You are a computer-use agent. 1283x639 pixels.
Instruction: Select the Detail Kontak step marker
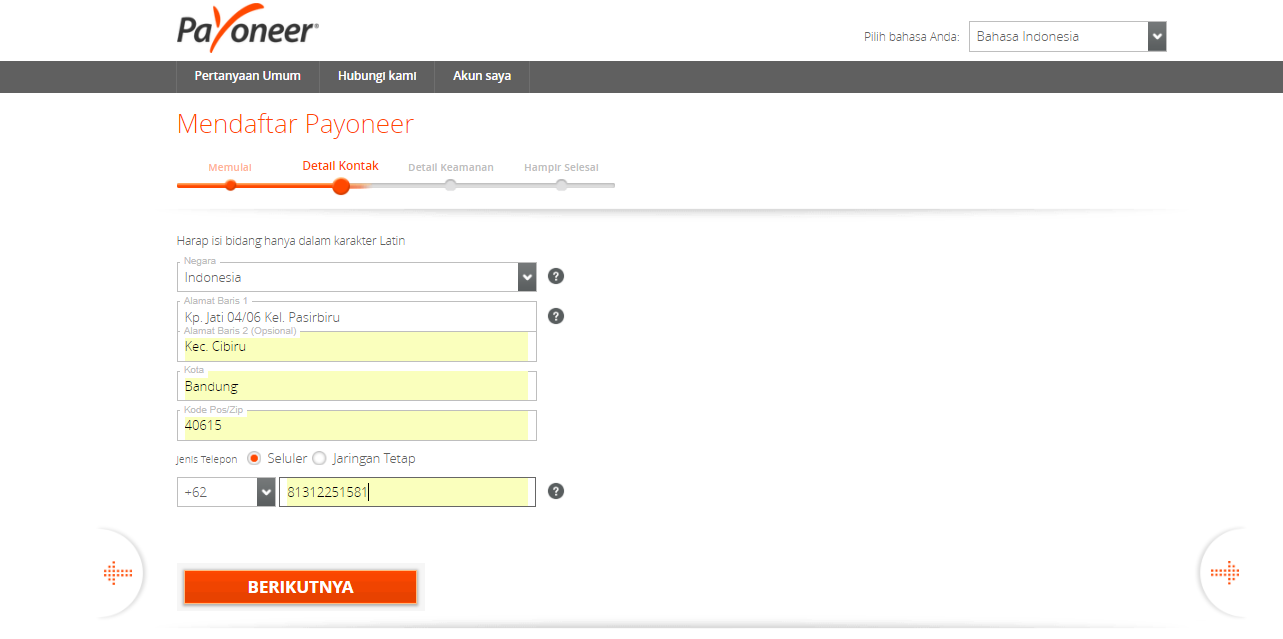pyautogui.click(x=341, y=186)
